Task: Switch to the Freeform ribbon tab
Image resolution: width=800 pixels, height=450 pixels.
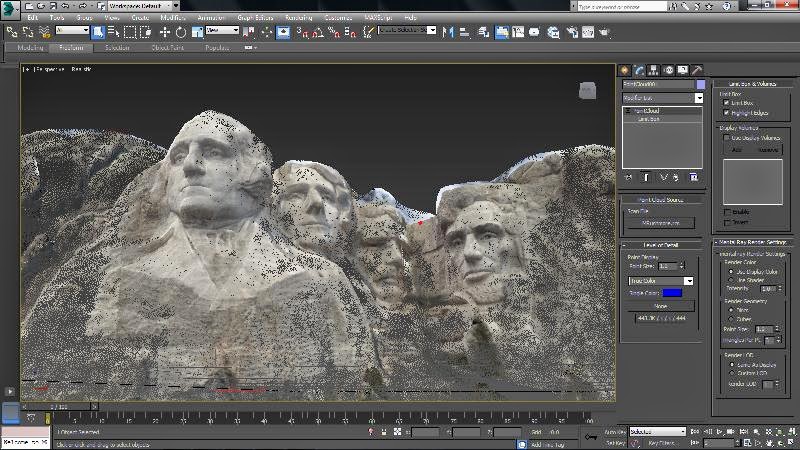Action: point(71,47)
